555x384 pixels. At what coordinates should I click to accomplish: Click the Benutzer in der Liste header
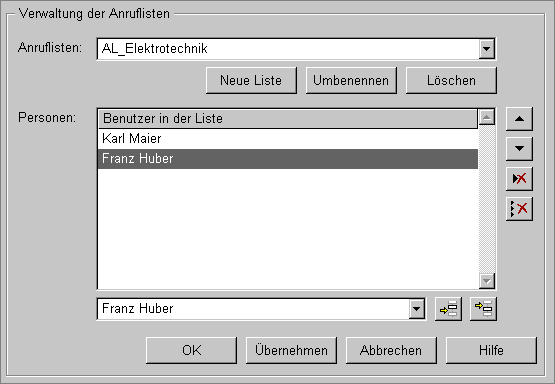[x=288, y=119]
